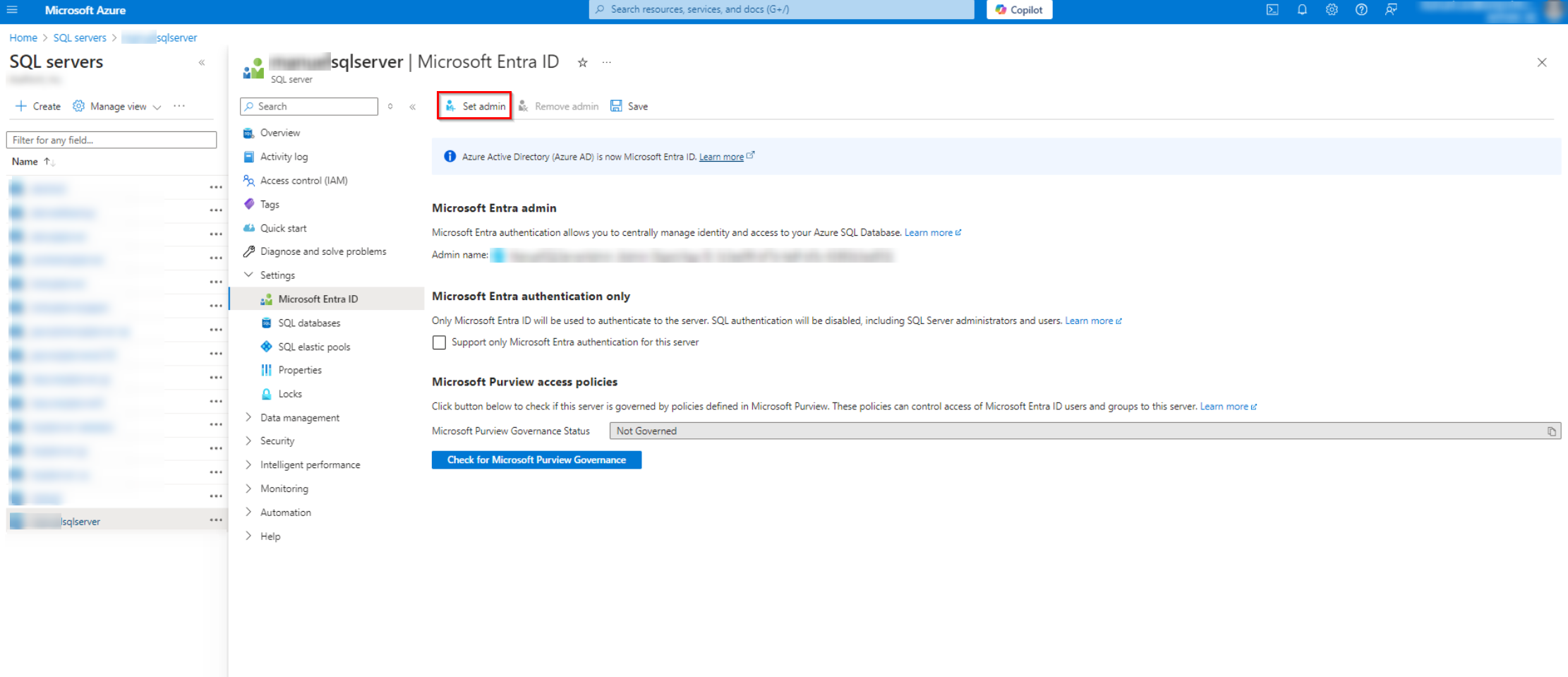
Task: Navigate to the SQL servers breadcrumb
Action: [x=79, y=37]
